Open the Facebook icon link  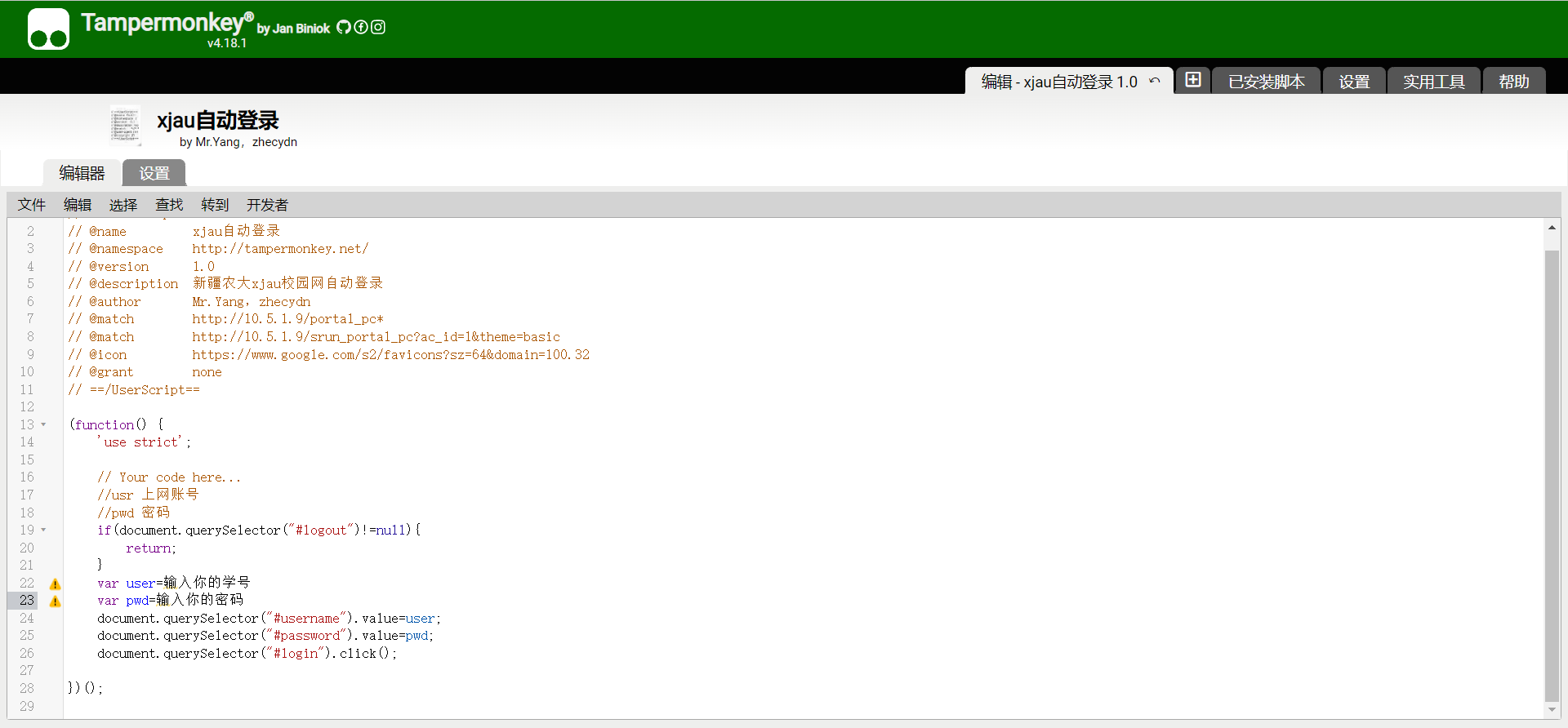(361, 27)
